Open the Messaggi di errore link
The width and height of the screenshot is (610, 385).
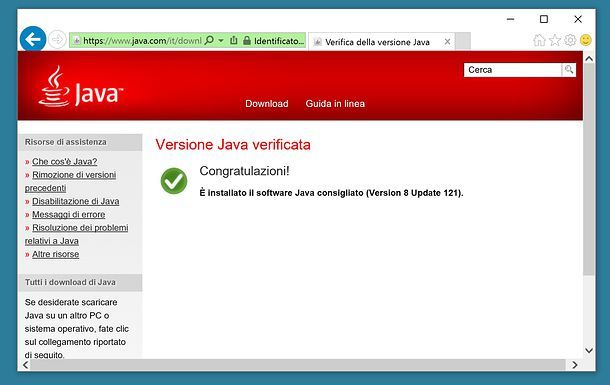tap(68, 215)
